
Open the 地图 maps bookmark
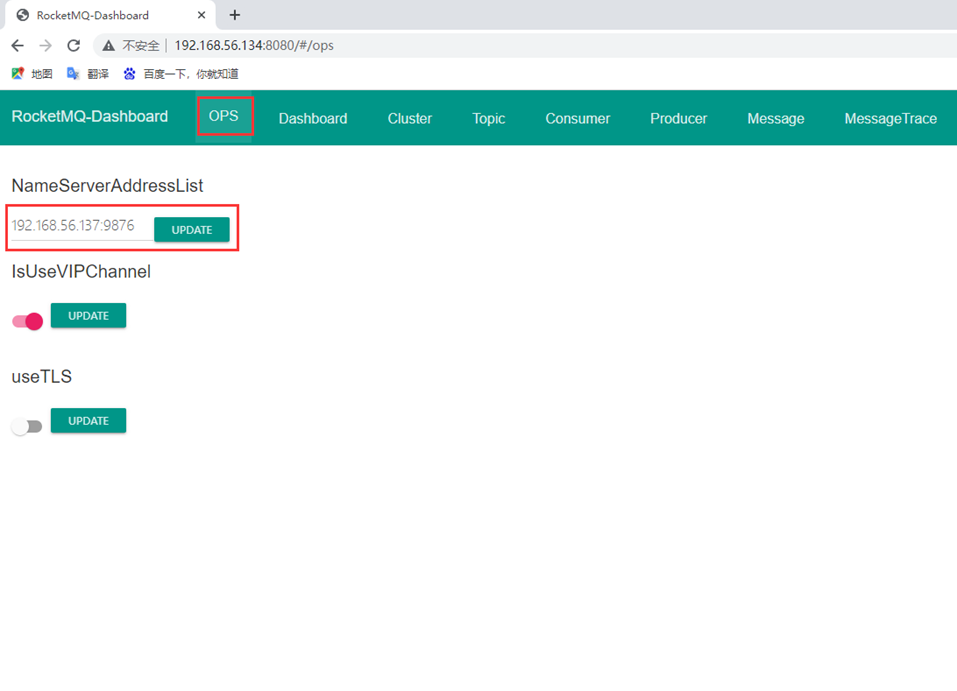coord(32,74)
